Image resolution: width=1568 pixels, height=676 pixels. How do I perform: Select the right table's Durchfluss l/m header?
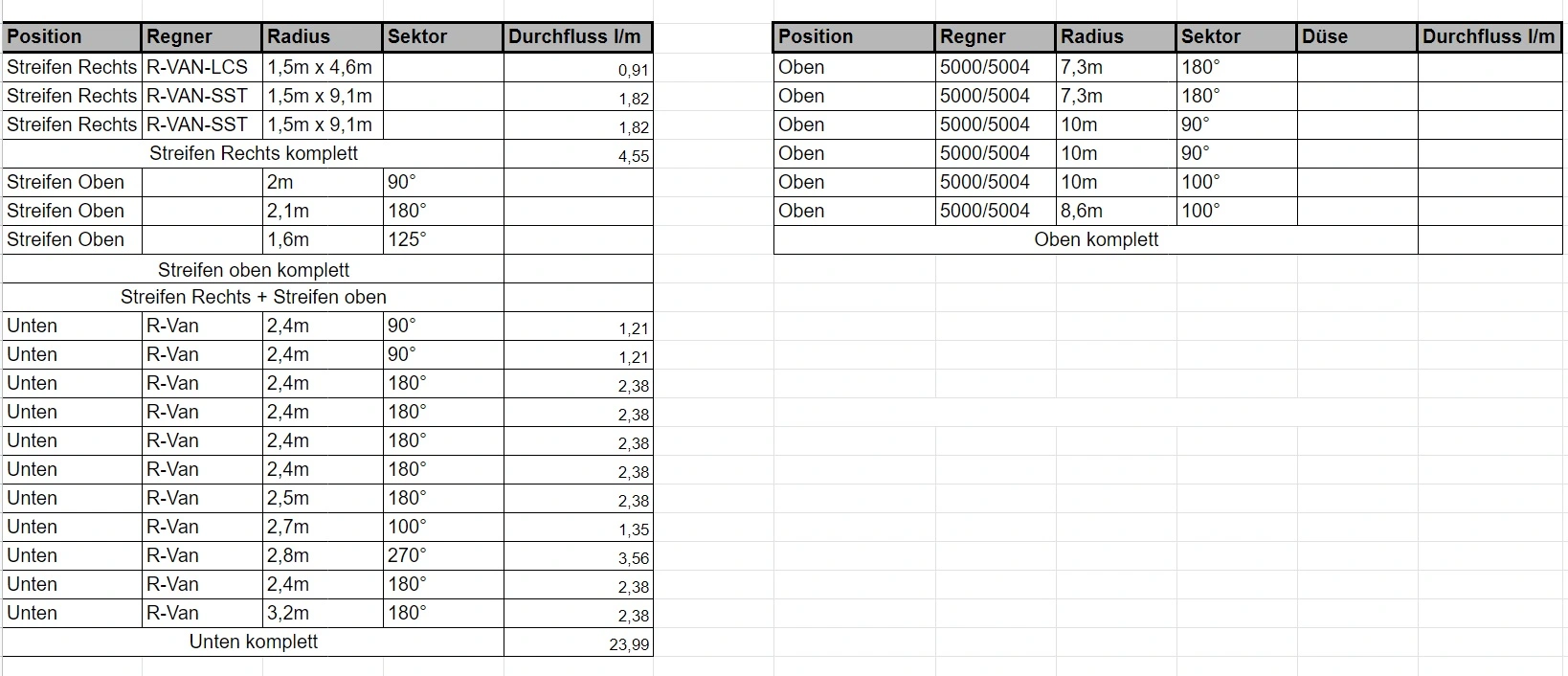pyautogui.click(x=1490, y=37)
